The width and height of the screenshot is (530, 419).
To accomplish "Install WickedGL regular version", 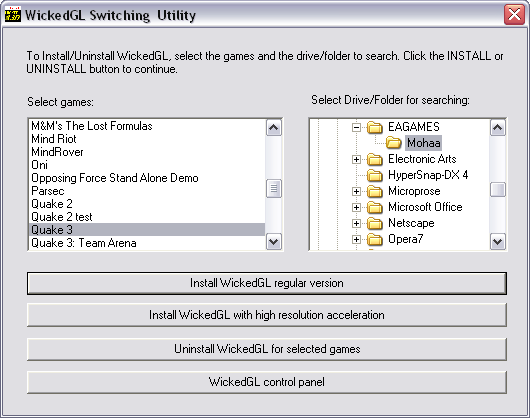I will (267, 283).
